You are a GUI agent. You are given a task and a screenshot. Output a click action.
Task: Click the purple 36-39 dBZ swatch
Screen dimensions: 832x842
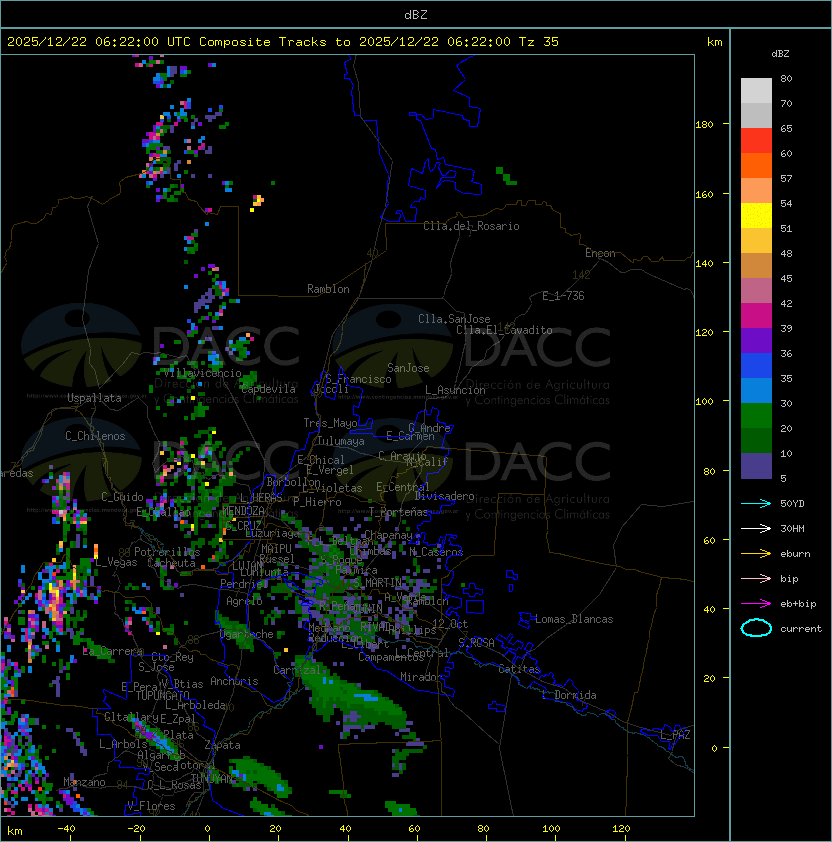(756, 340)
